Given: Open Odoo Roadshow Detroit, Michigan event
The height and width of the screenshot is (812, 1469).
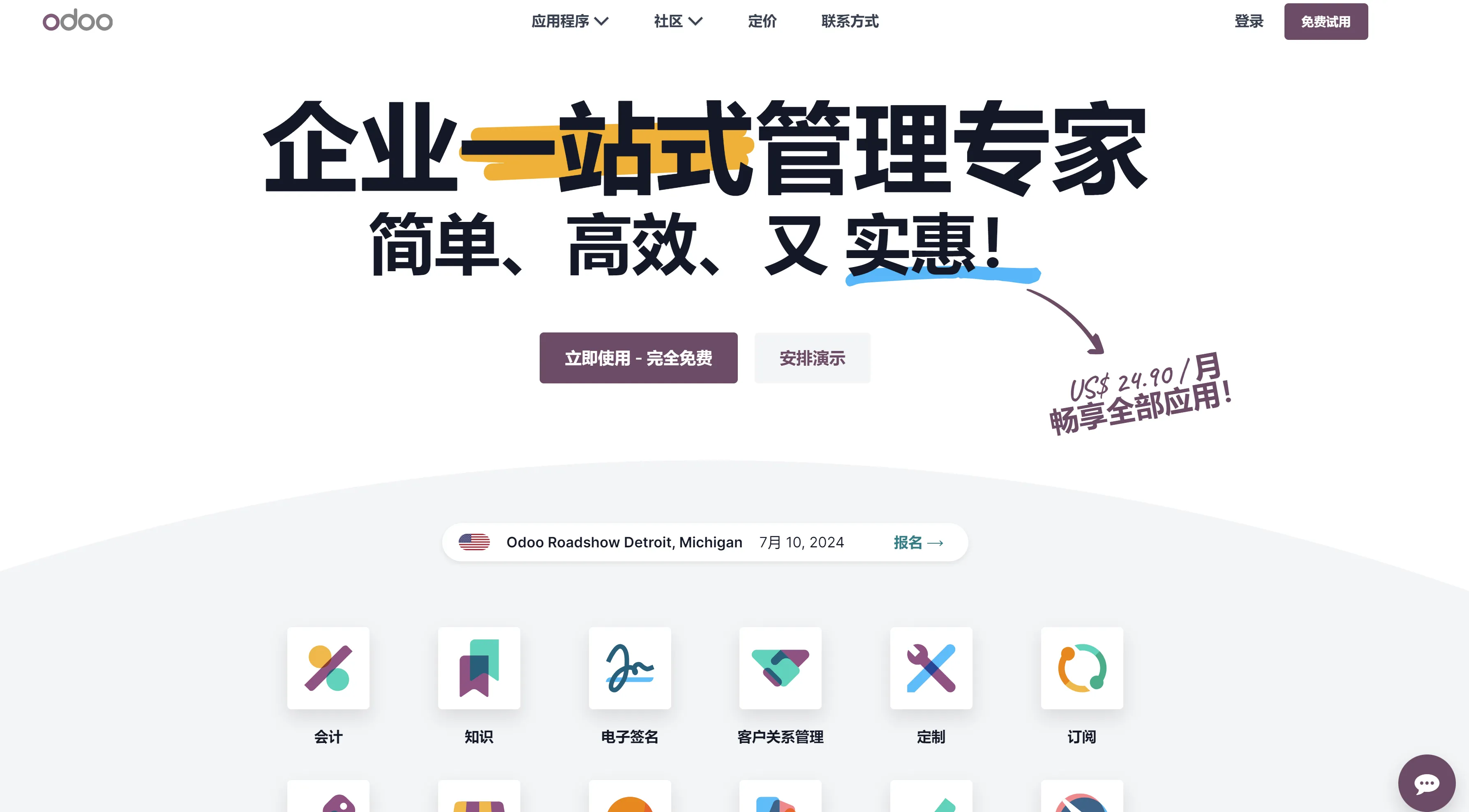Looking at the screenshot, I should (x=624, y=542).
